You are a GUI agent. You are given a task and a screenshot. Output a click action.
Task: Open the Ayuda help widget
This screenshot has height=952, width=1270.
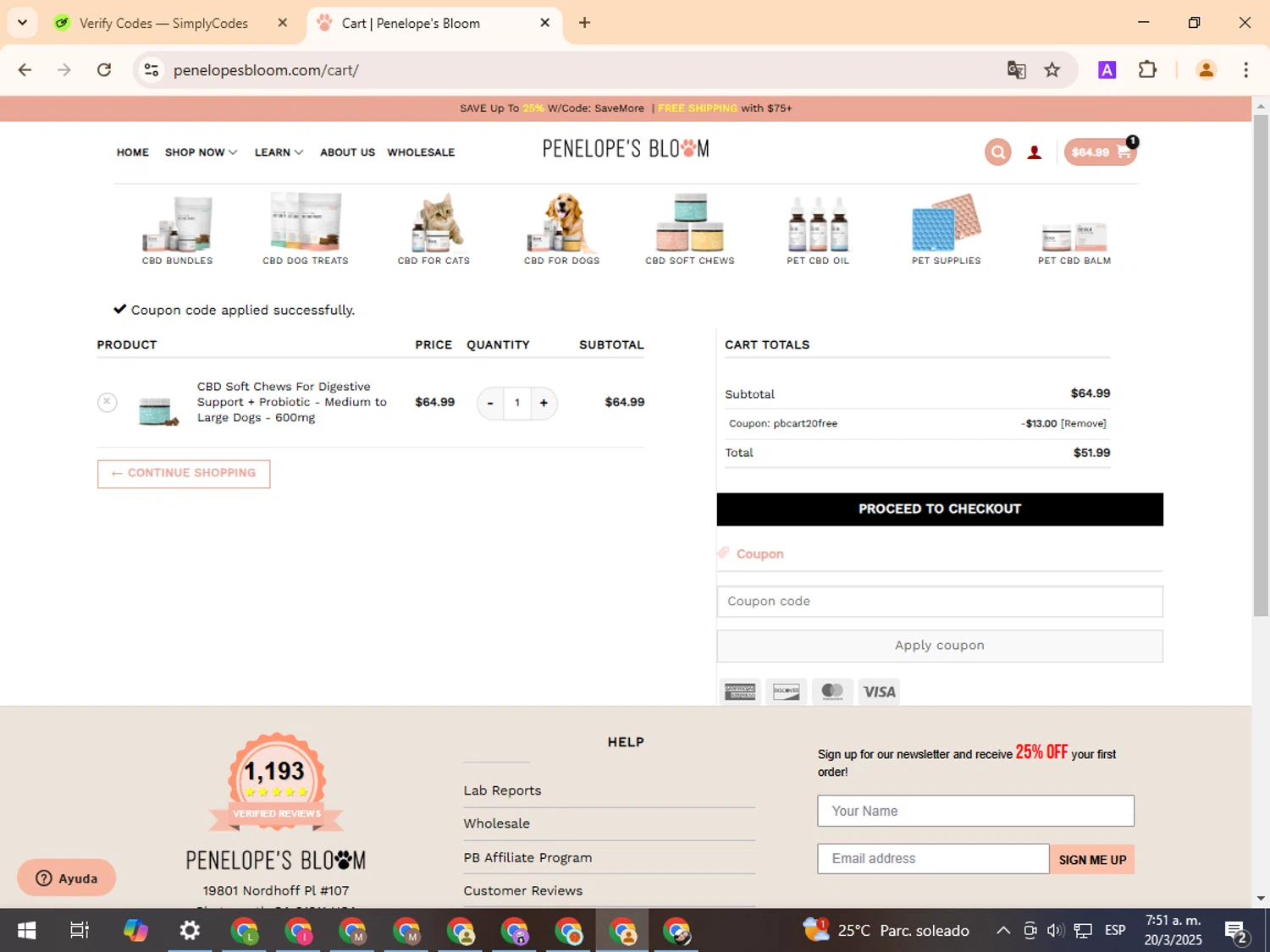pyautogui.click(x=67, y=878)
